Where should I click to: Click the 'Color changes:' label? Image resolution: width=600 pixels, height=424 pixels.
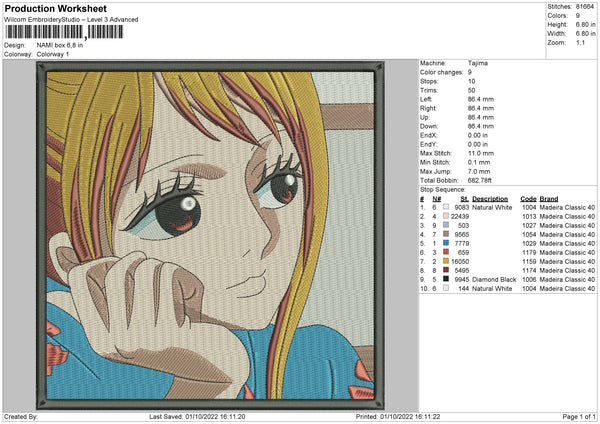tap(441, 72)
